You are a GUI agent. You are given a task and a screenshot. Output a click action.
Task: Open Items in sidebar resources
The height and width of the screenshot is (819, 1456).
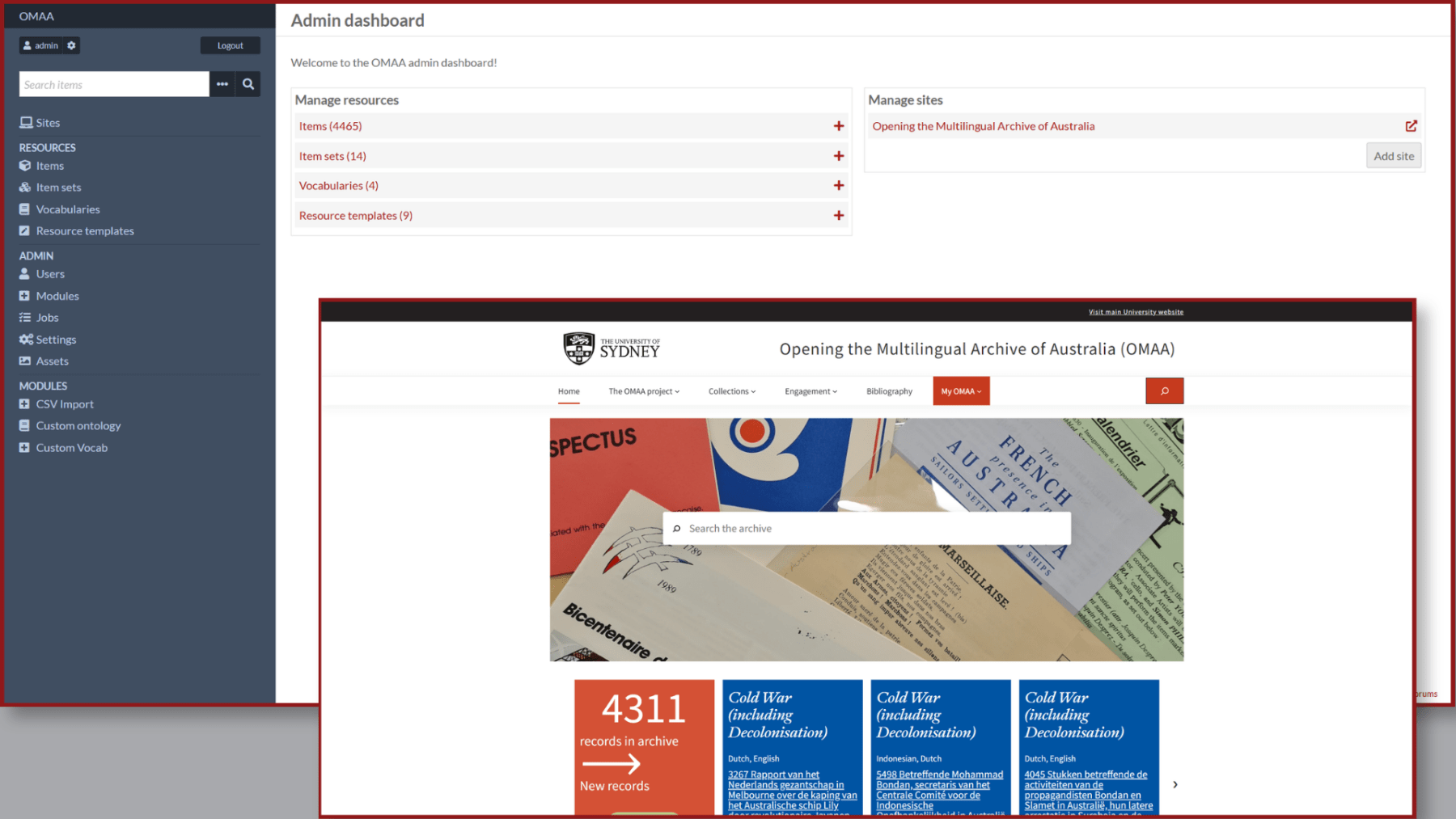[x=50, y=166]
